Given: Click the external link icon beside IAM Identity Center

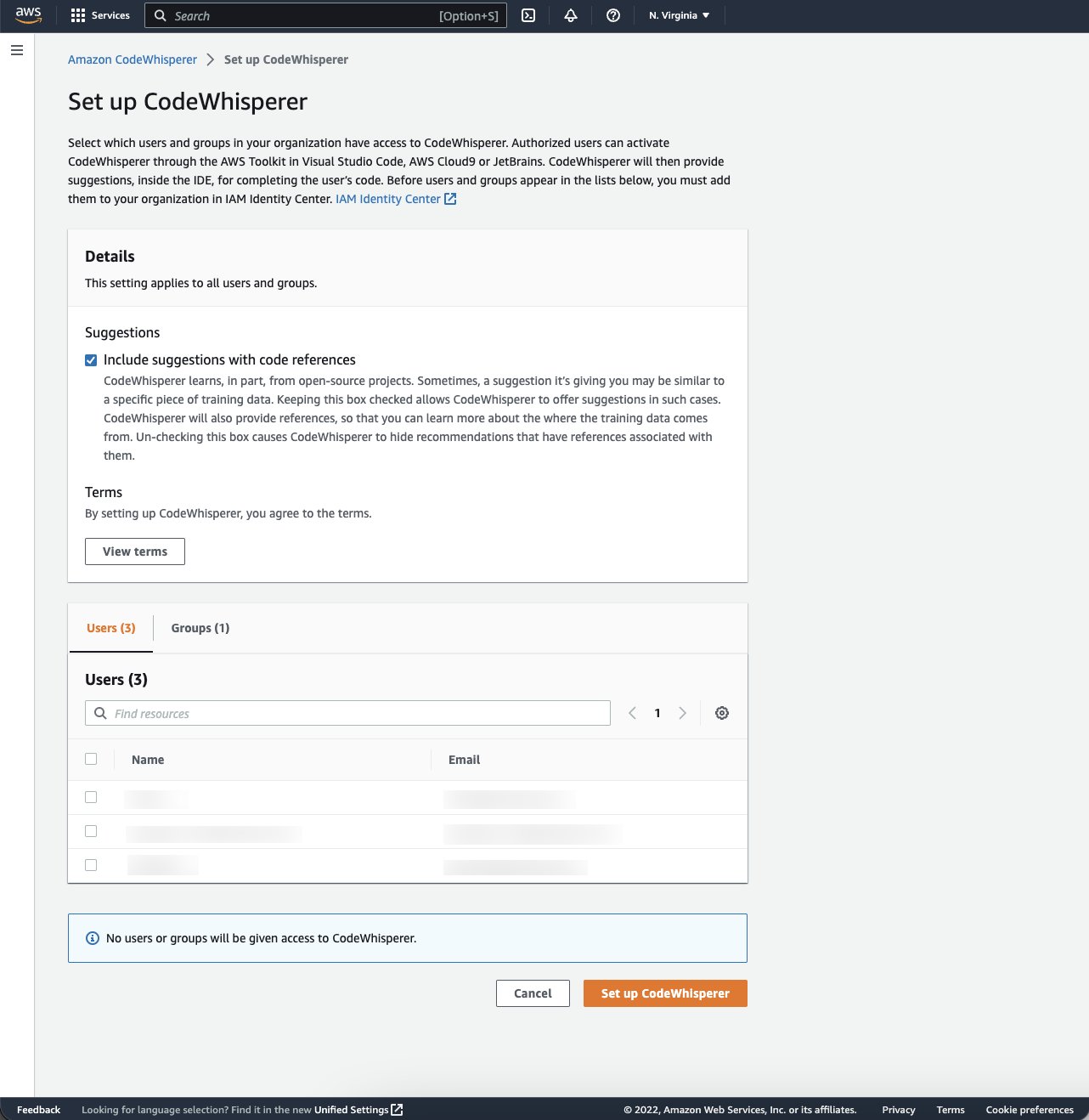Looking at the screenshot, I should (x=451, y=199).
